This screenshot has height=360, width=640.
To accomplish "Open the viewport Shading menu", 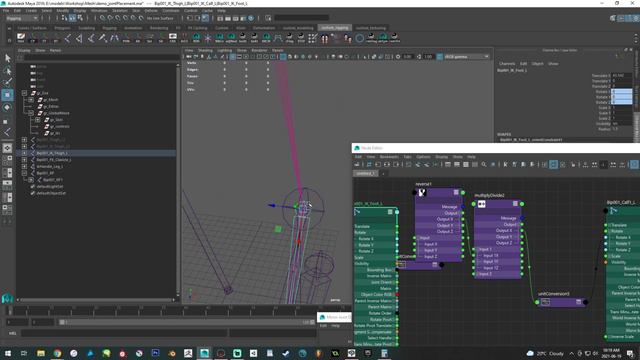I will click(x=205, y=51).
